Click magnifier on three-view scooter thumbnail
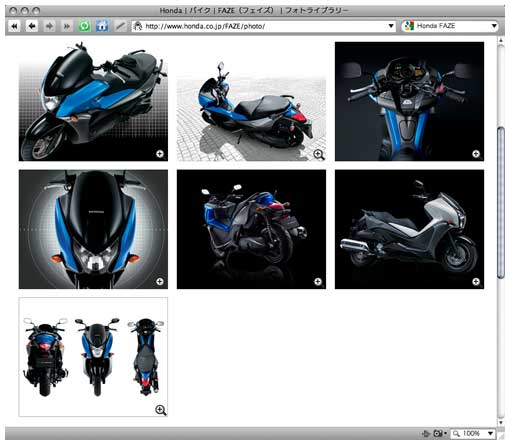510x445 pixels. pos(161,410)
